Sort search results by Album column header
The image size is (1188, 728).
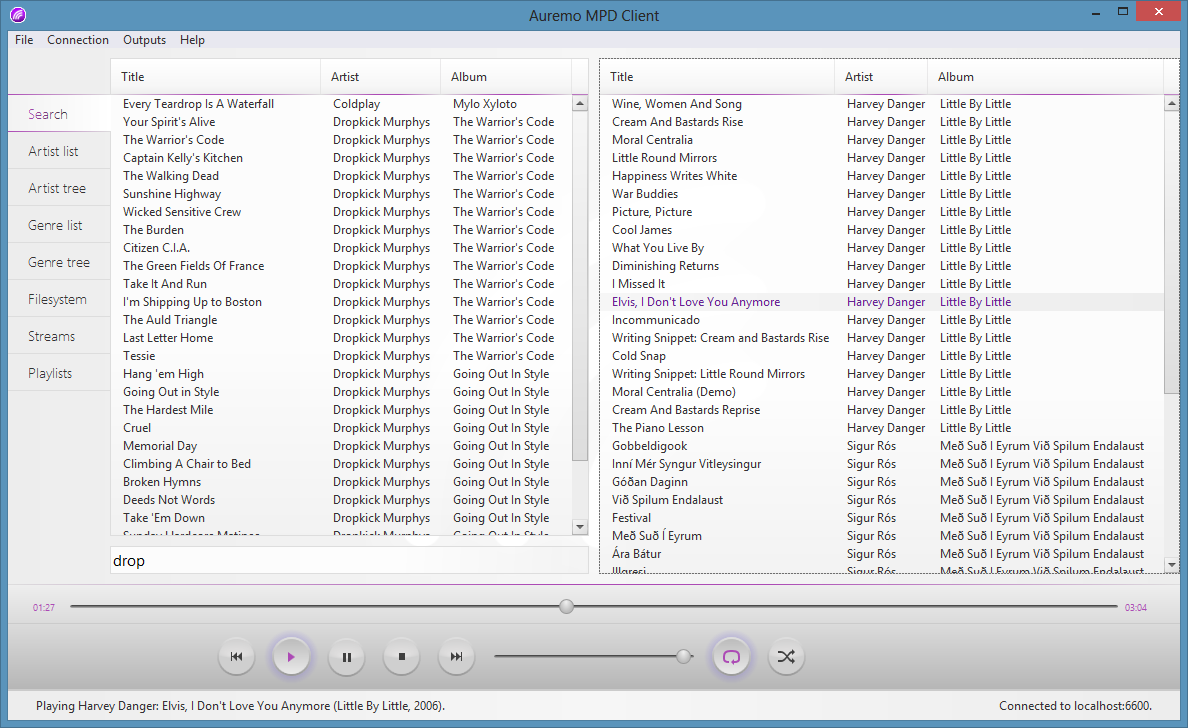[x=506, y=77]
